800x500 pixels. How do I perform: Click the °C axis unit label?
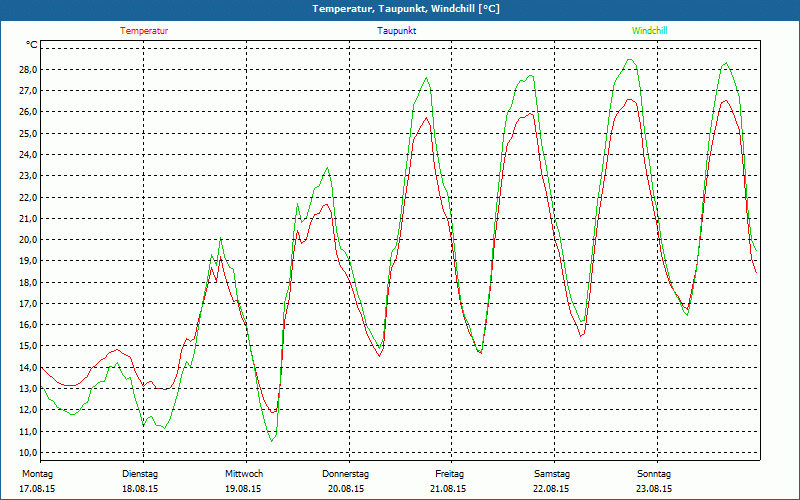click(31, 45)
